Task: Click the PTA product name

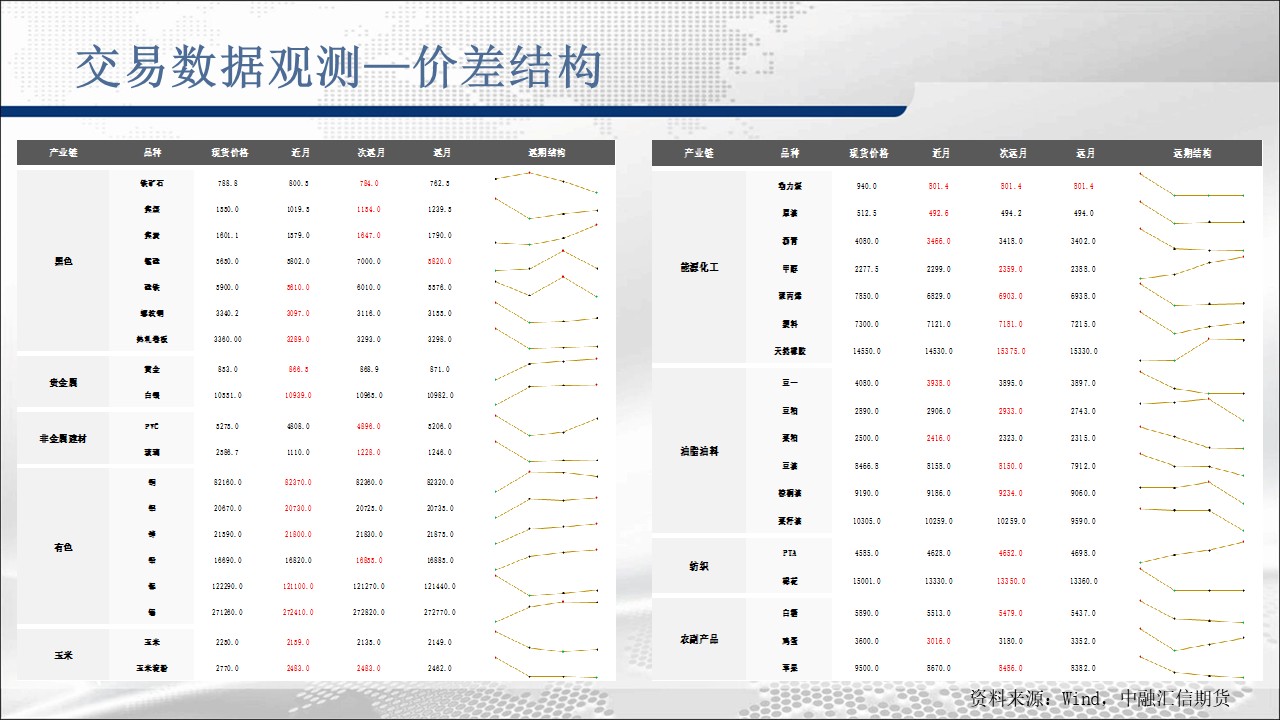Action: (790, 553)
